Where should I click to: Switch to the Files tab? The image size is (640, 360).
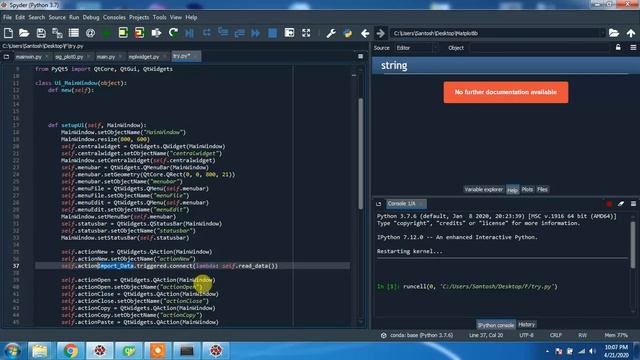point(542,189)
